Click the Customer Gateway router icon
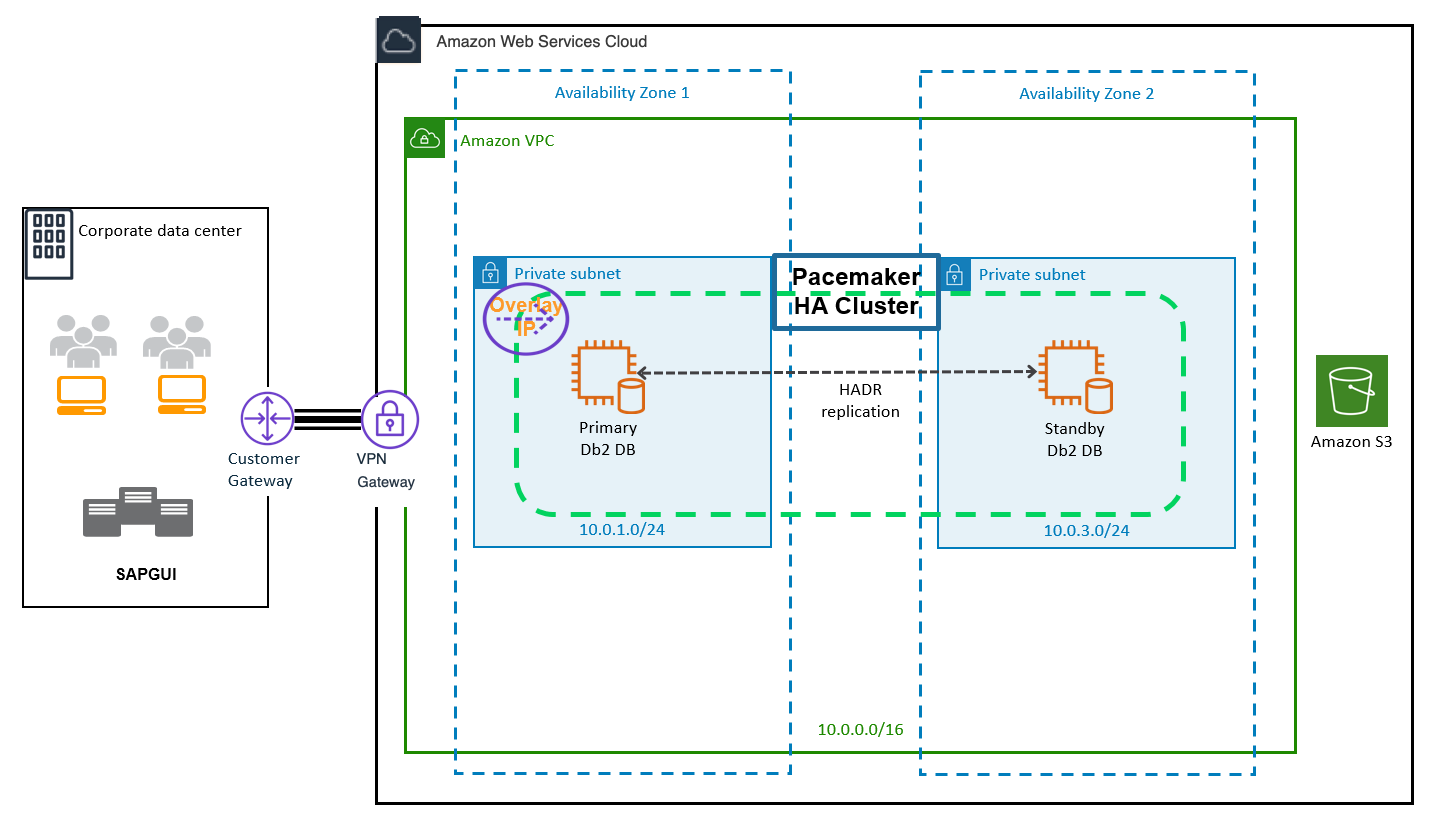 pyautogui.click(x=267, y=419)
